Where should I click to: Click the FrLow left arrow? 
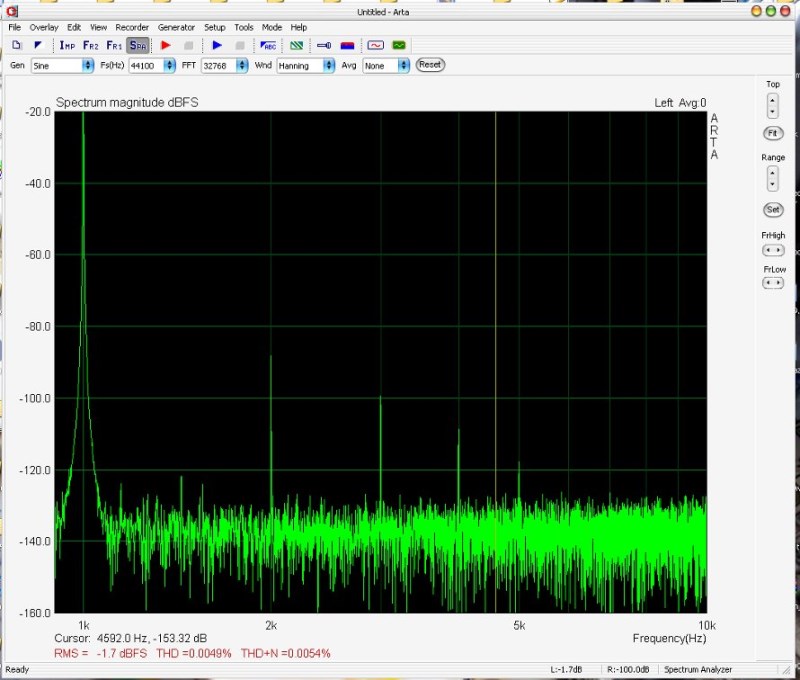pos(768,283)
